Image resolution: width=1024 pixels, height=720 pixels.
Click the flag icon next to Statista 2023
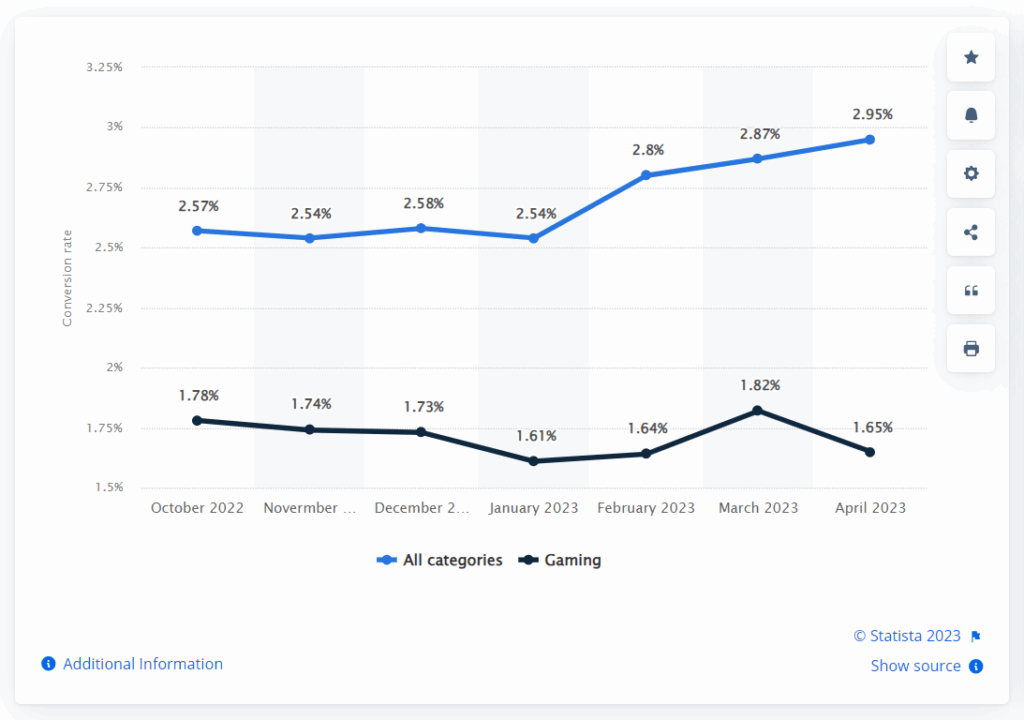coord(977,635)
